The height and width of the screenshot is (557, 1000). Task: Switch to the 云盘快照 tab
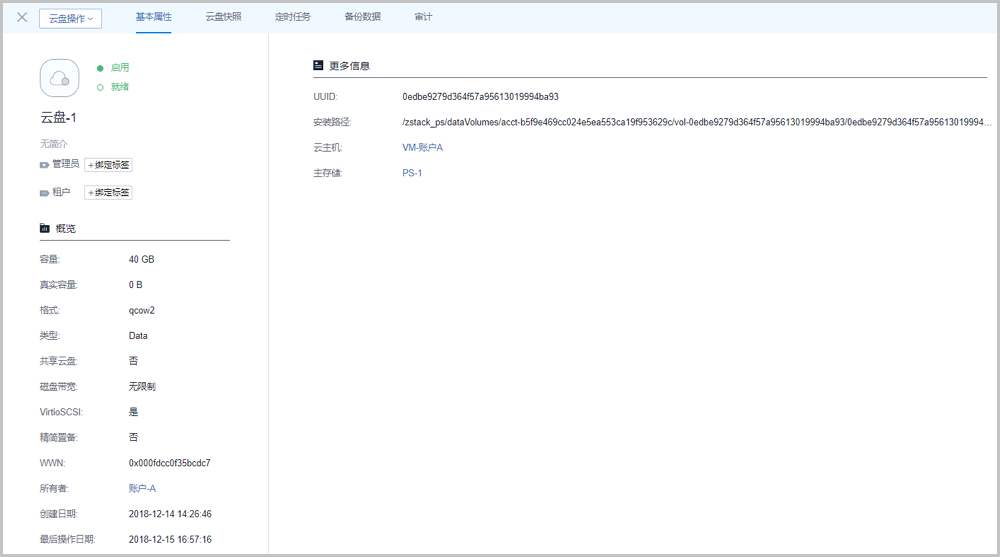point(223,17)
